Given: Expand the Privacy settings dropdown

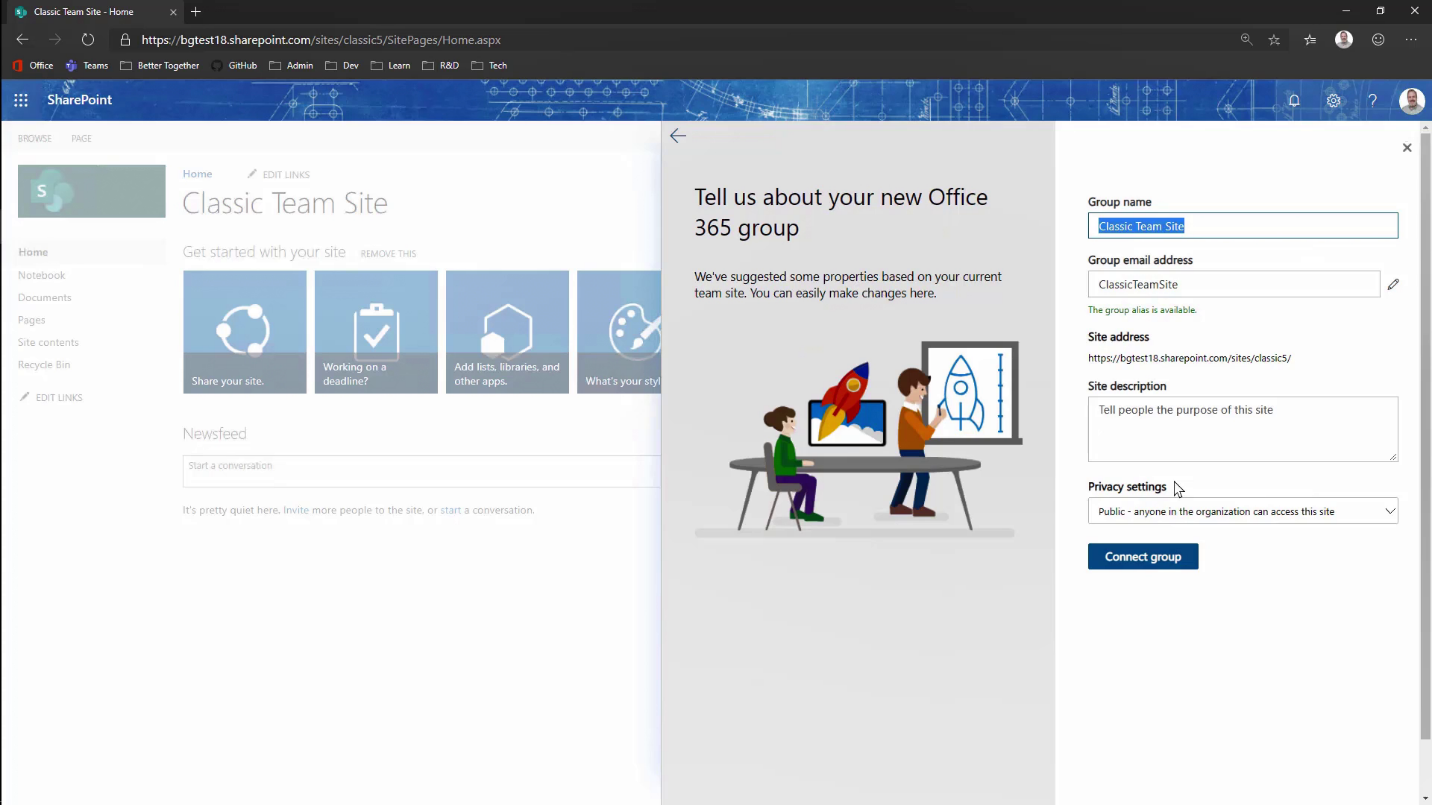Looking at the screenshot, I should (x=1243, y=511).
